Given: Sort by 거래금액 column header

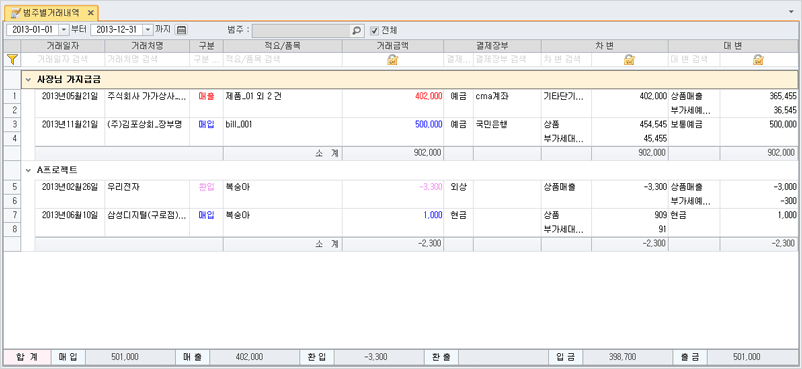Looking at the screenshot, I should pyautogui.click(x=393, y=46).
